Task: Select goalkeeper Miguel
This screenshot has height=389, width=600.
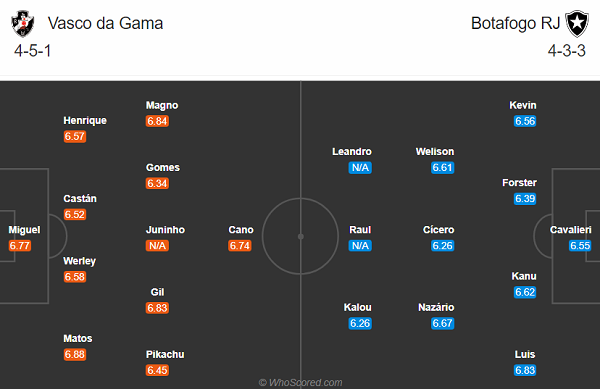Action: (24, 229)
